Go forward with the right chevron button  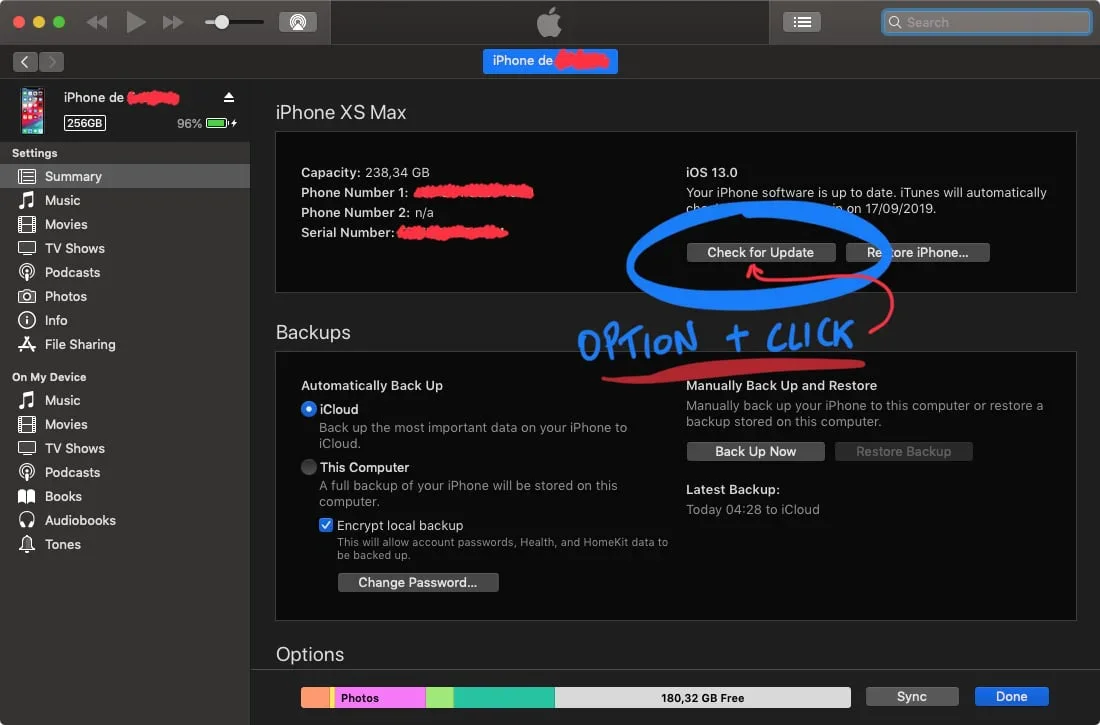pyautogui.click(x=51, y=62)
